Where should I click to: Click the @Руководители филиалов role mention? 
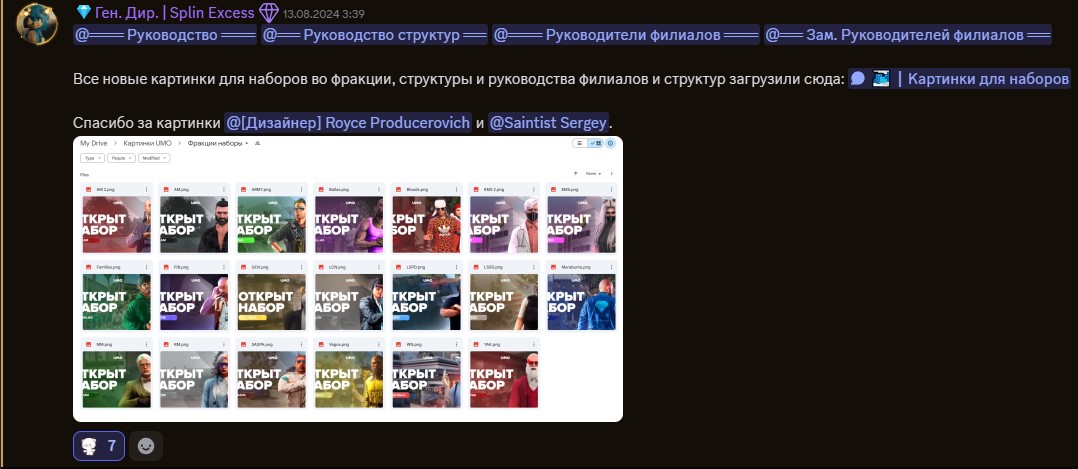click(x=626, y=35)
